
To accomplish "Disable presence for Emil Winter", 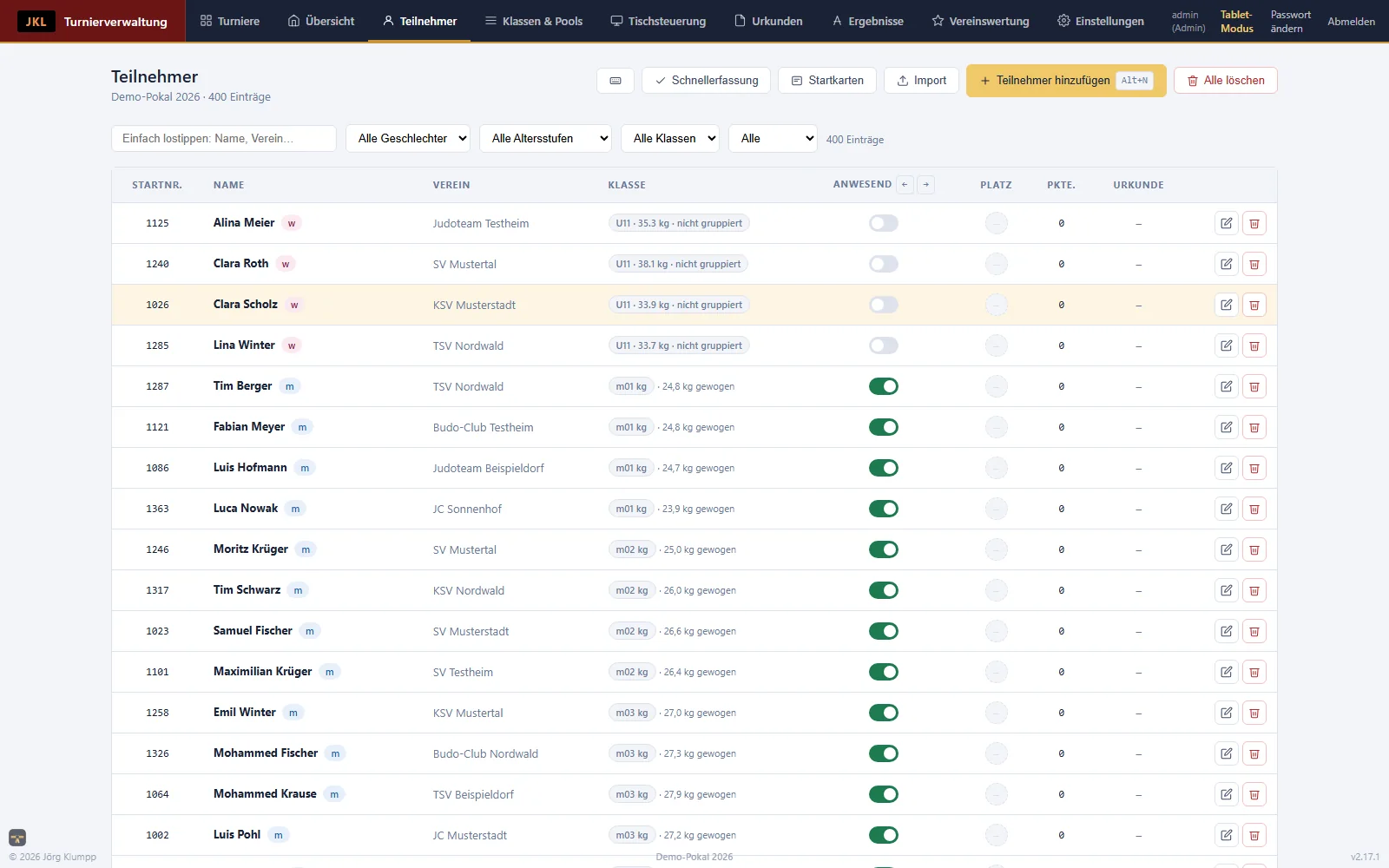I will pos(884,713).
